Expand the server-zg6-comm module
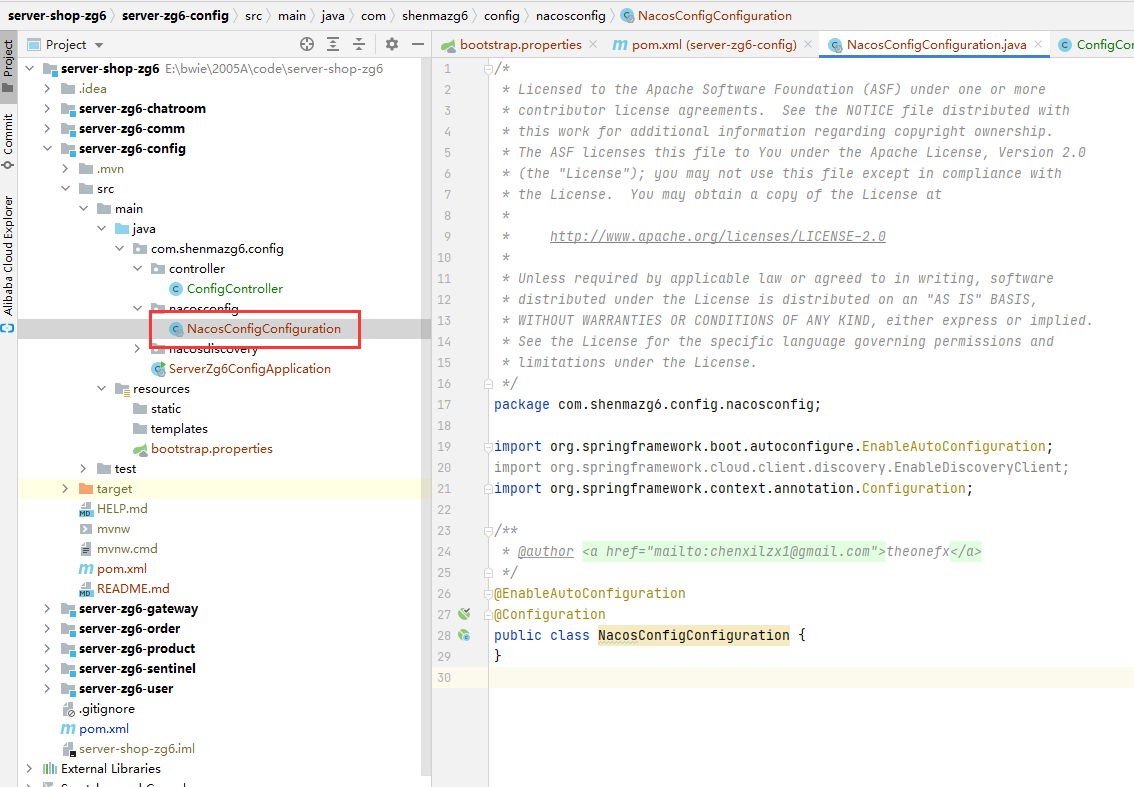 [x=48, y=129]
